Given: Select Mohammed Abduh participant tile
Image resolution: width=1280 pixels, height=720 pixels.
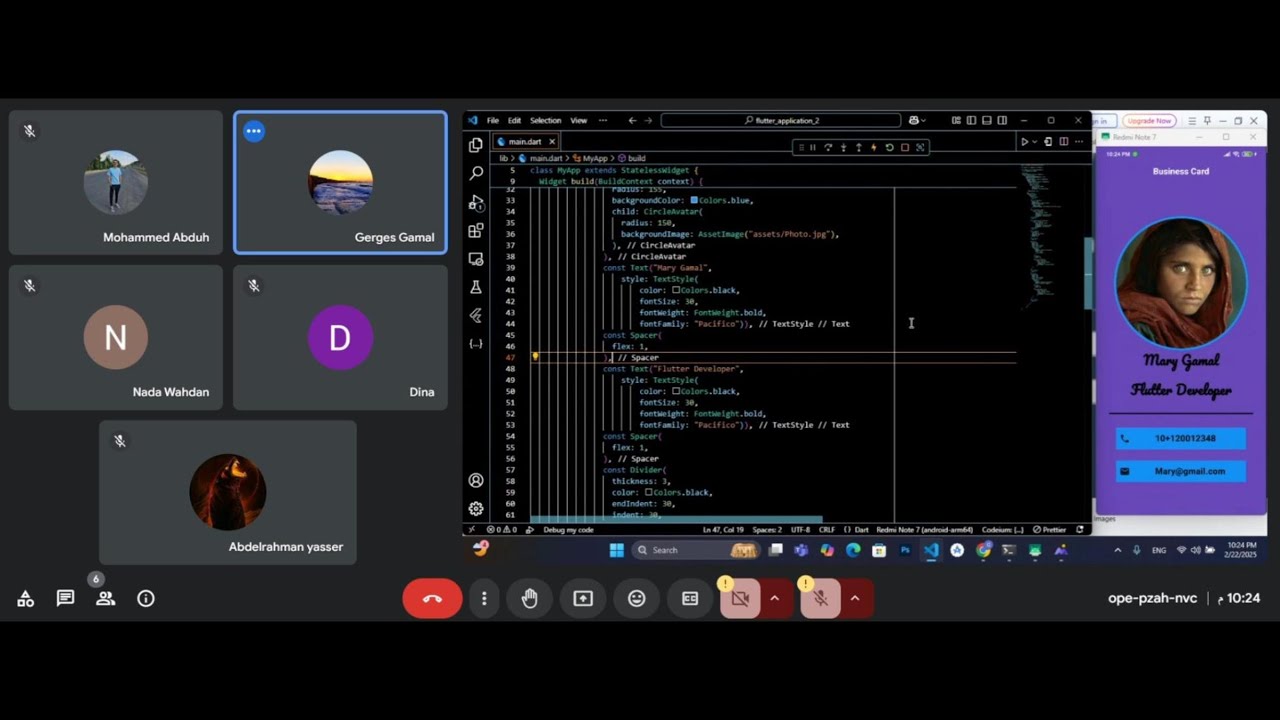Looking at the screenshot, I should tap(116, 182).
